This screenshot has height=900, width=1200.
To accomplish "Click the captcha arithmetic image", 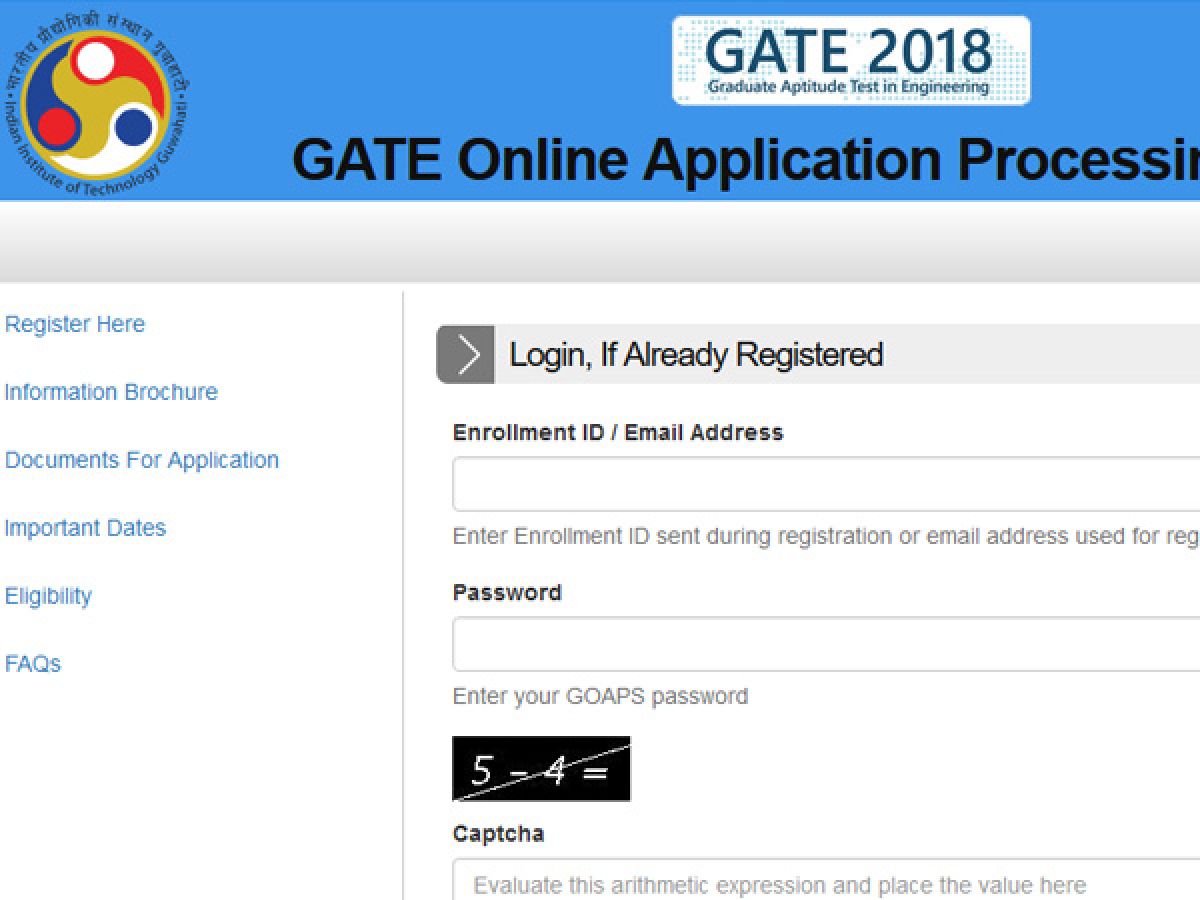I will pyautogui.click(x=540, y=768).
